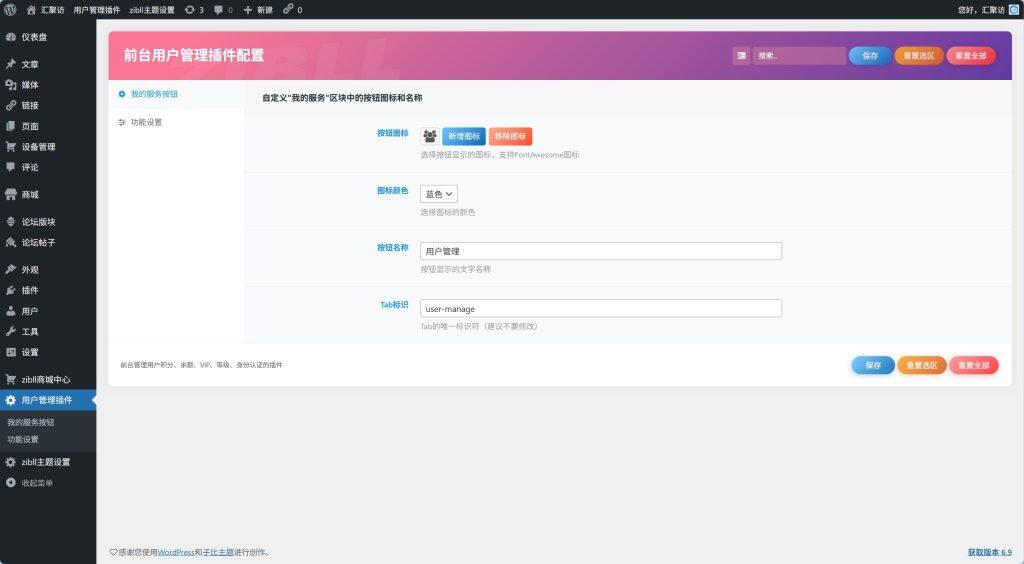Open comments bubble in admin bar
Screen dimensions: 1024x564
pyautogui.click(x=223, y=10)
